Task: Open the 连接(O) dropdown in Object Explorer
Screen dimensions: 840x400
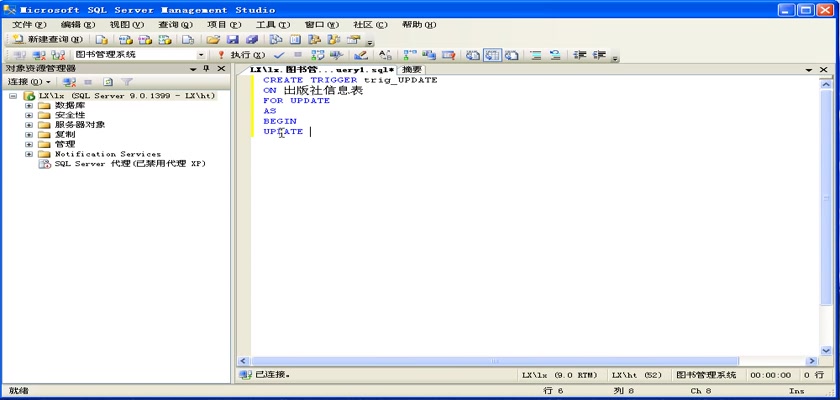Action: click(x=29, y=82)
